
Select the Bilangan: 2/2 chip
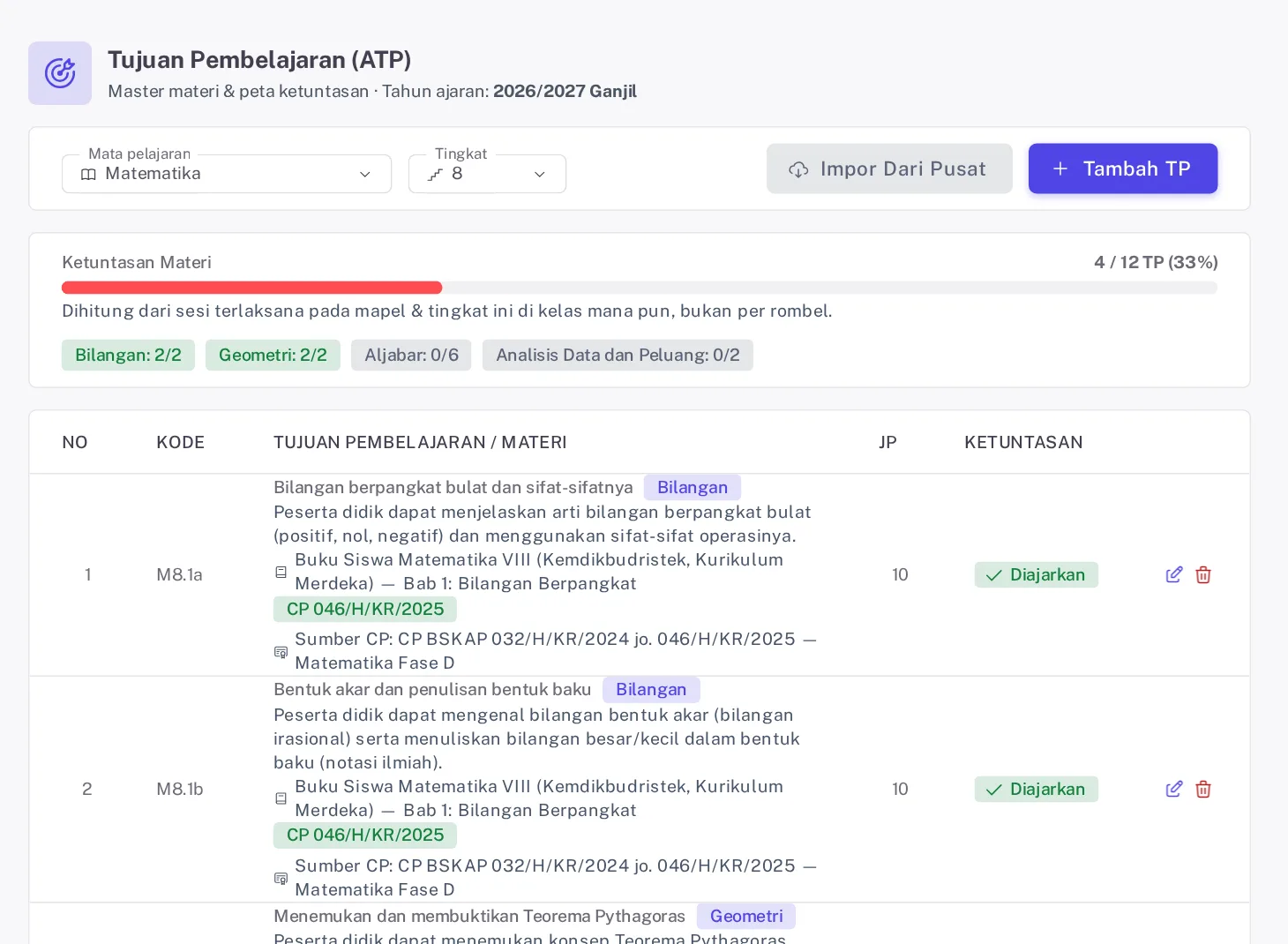pos(128,355)
